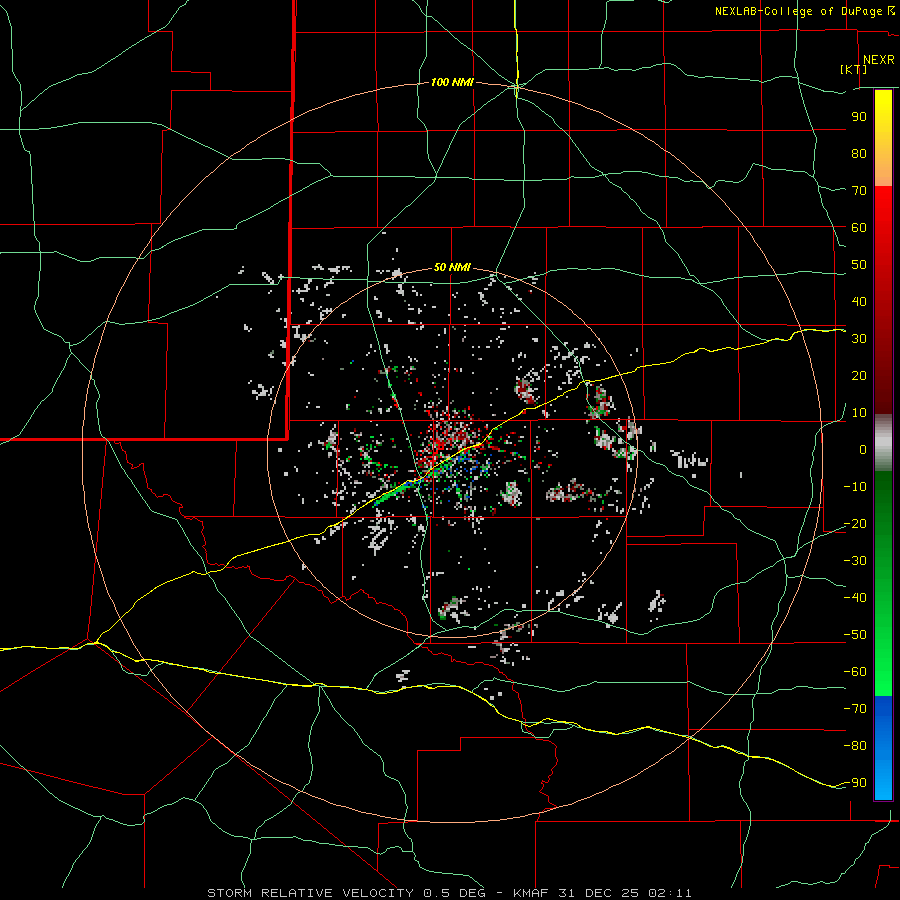Click the "-70" value on the velocity scale

[x=855, y=709]
